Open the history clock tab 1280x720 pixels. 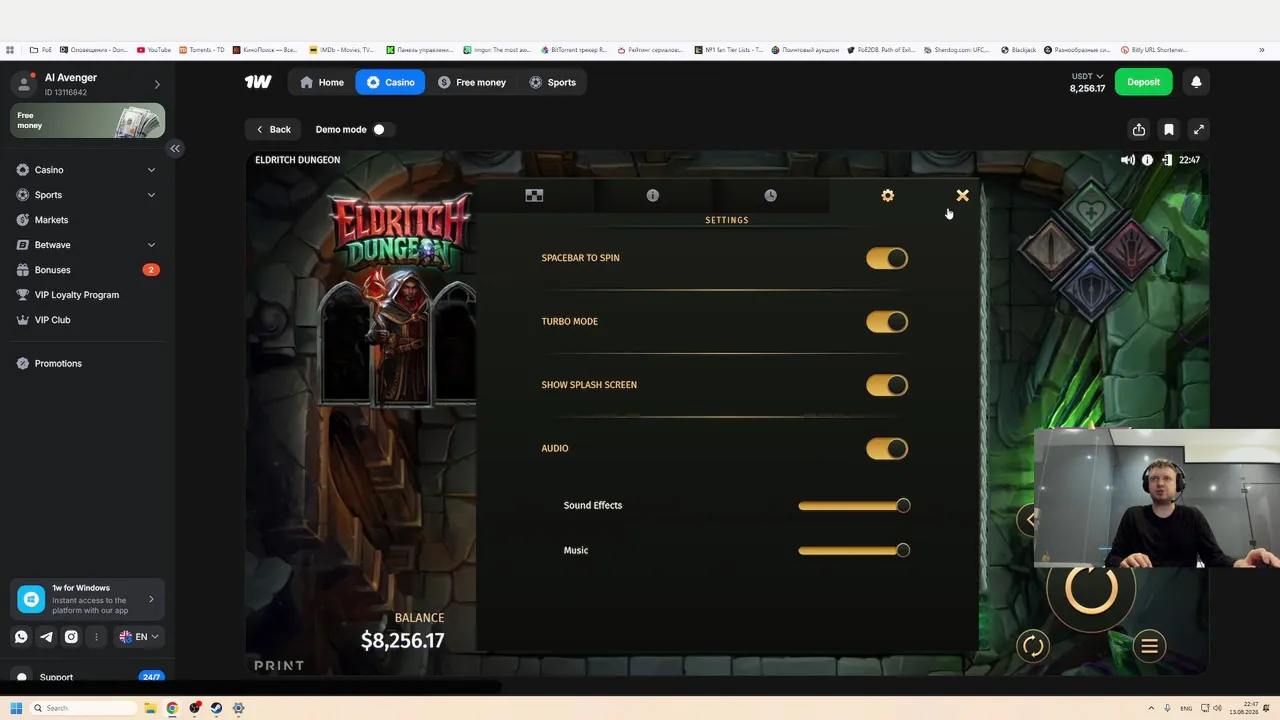pyautogui.click(x=770, y=195)
